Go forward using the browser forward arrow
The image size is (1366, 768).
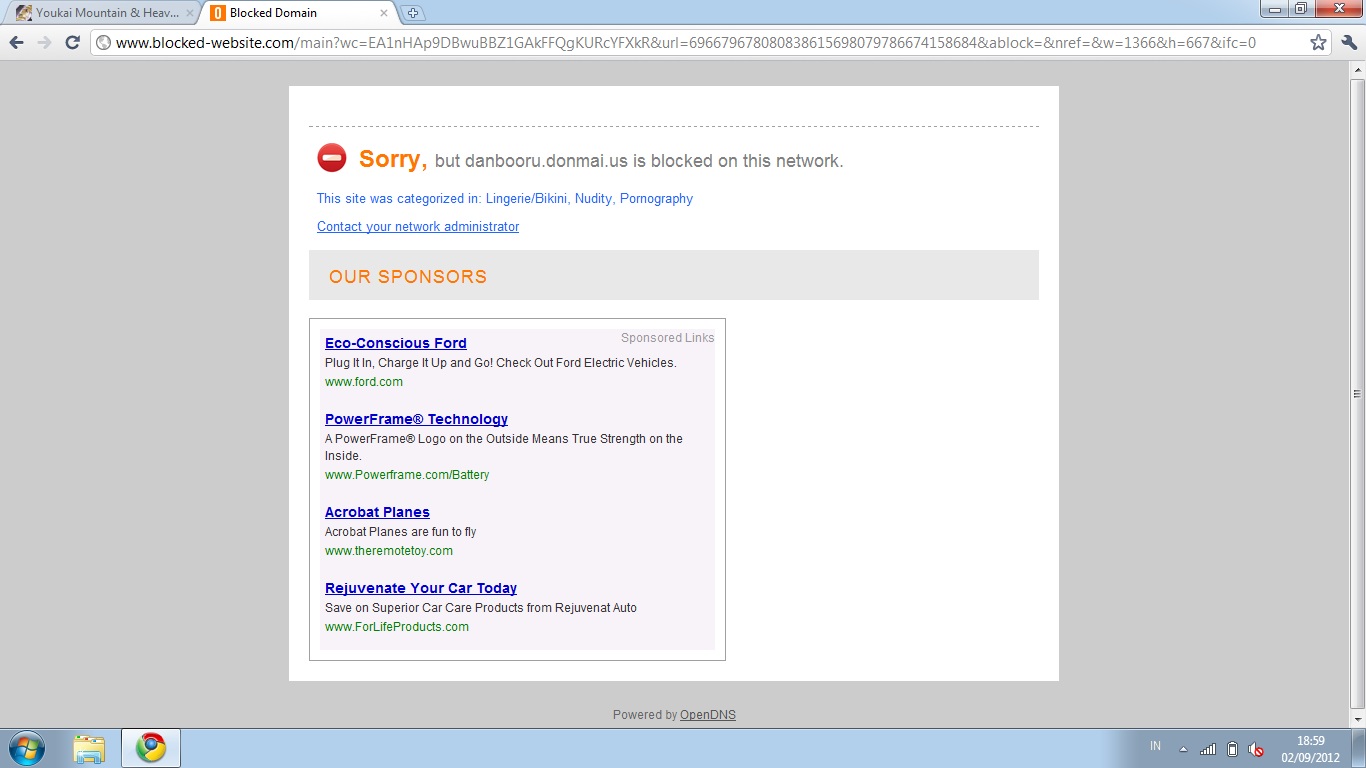click(x=44, y=42)
